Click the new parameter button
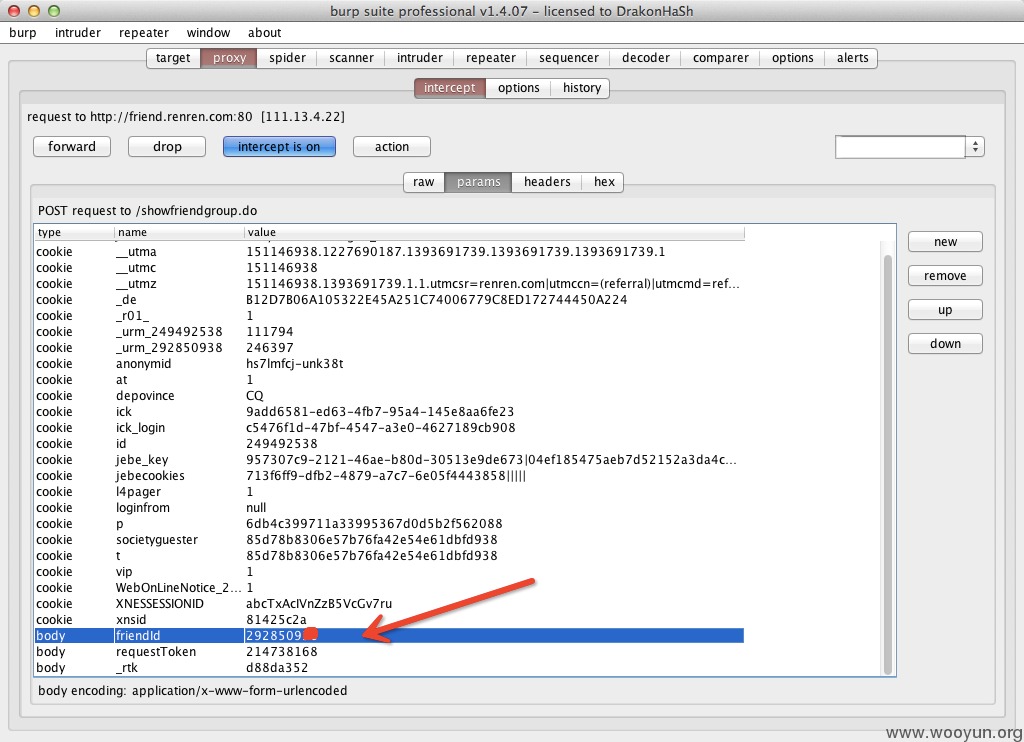 pyautogui.click(x=945, y=242)
